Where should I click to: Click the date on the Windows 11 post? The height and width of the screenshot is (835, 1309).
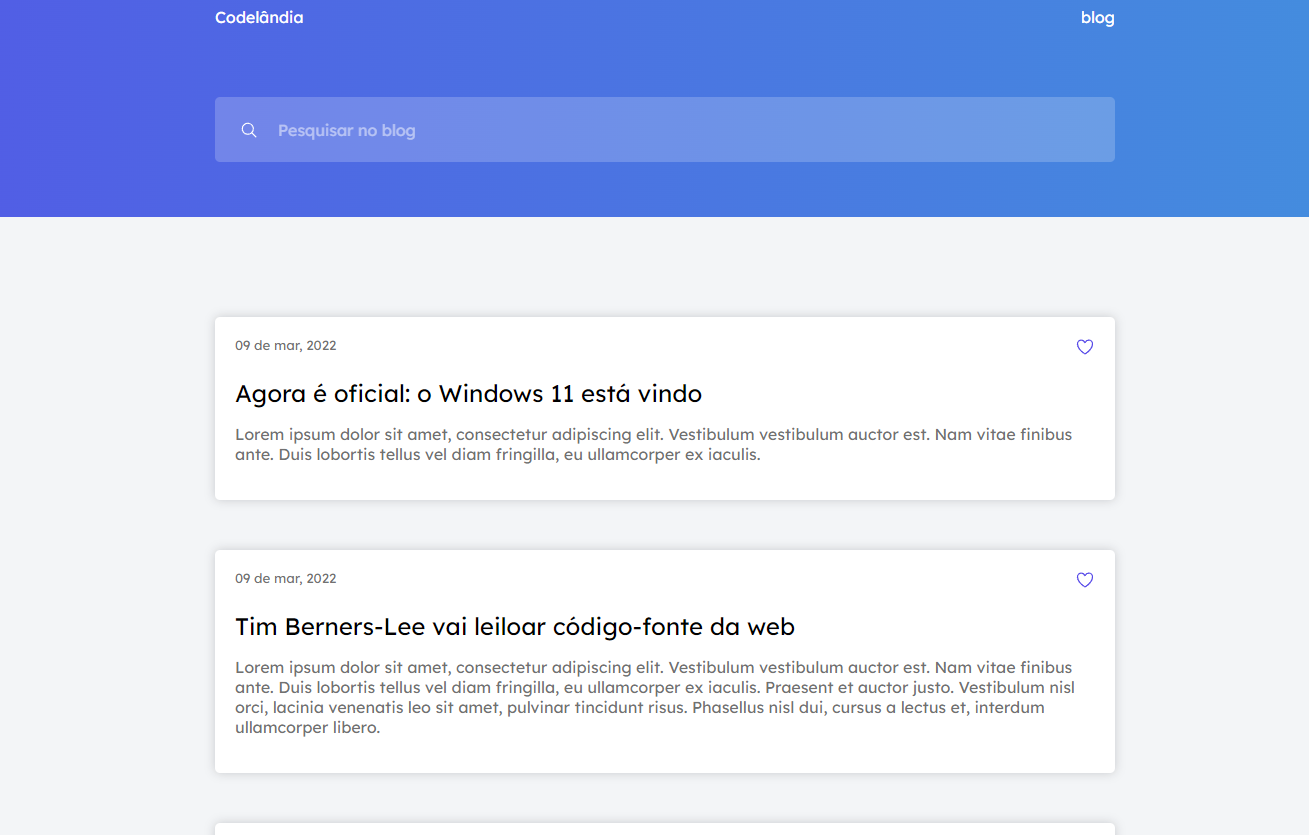pos(286,346)
